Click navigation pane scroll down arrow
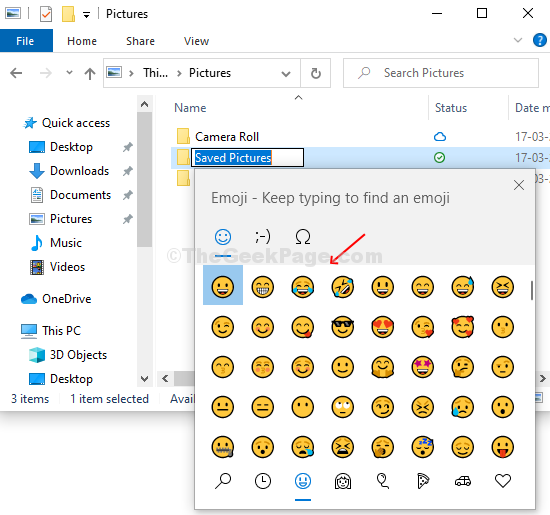550x515 pixels. tap(144, 379)
